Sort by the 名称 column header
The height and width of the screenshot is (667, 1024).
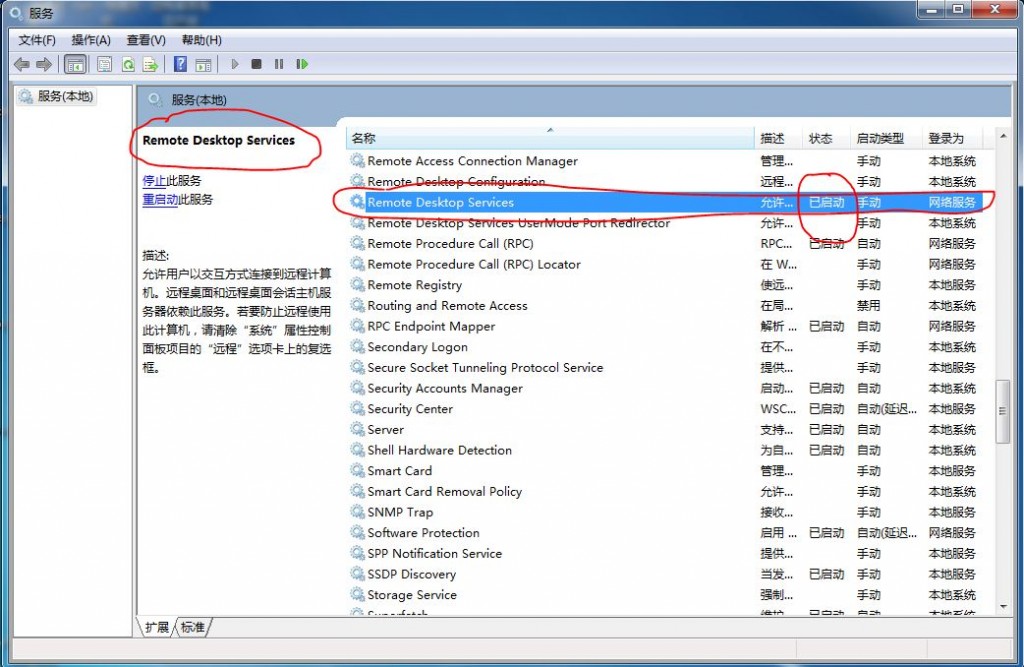tap(549, 138)
